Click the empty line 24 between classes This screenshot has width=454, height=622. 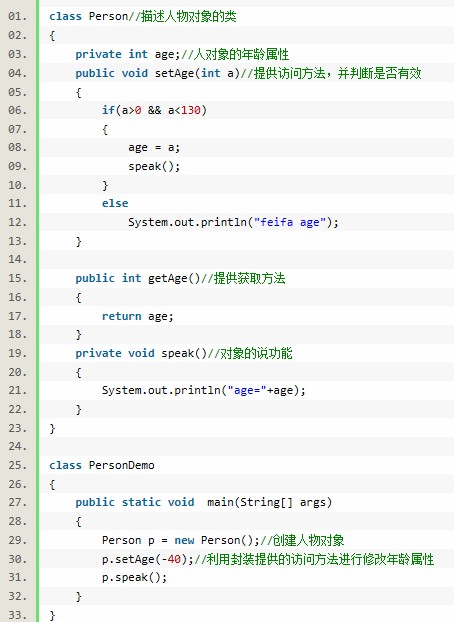246,446
